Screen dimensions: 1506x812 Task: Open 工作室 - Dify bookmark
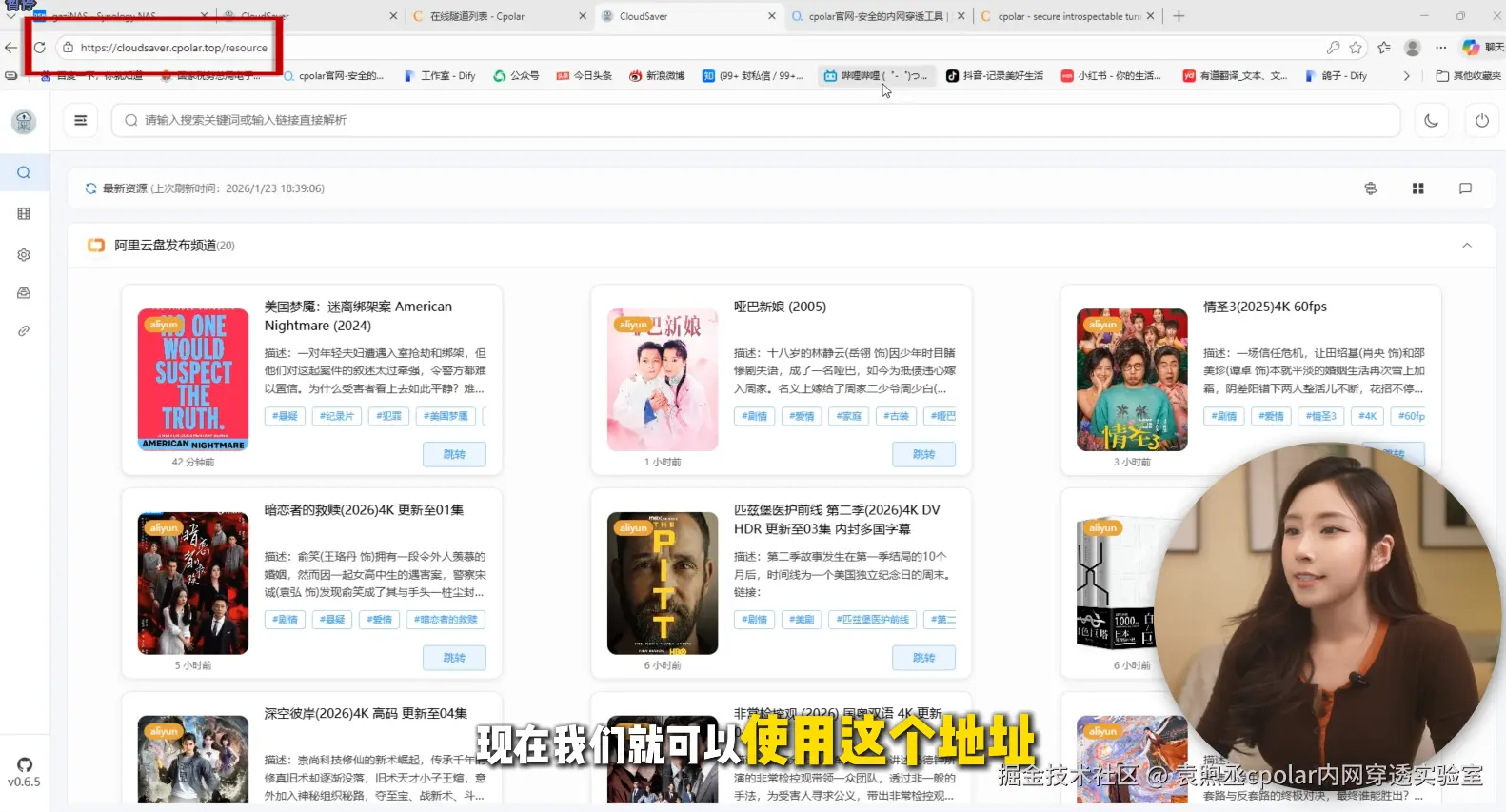(440, 76)
